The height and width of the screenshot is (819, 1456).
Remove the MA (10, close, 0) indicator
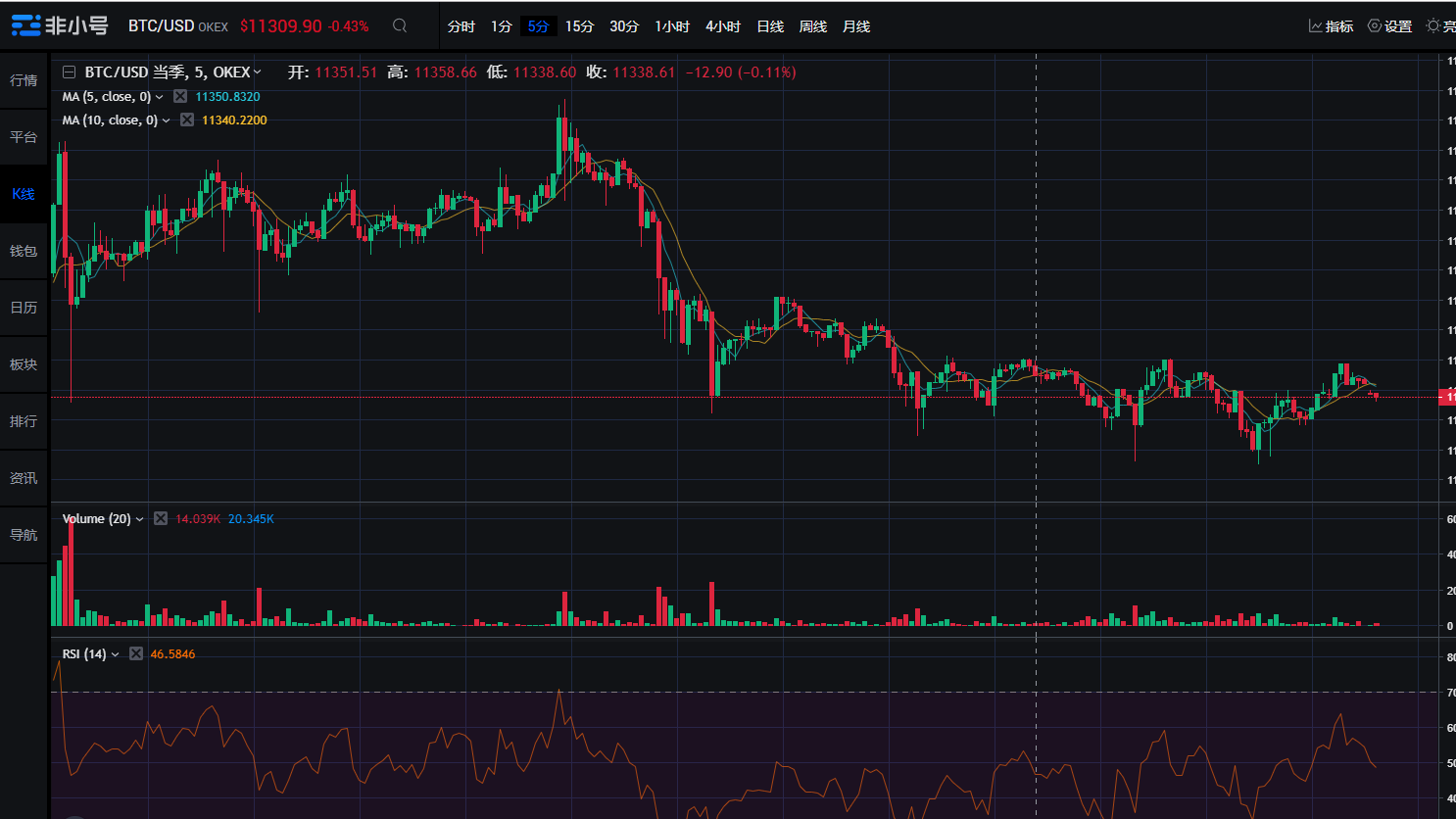(187, 120)
